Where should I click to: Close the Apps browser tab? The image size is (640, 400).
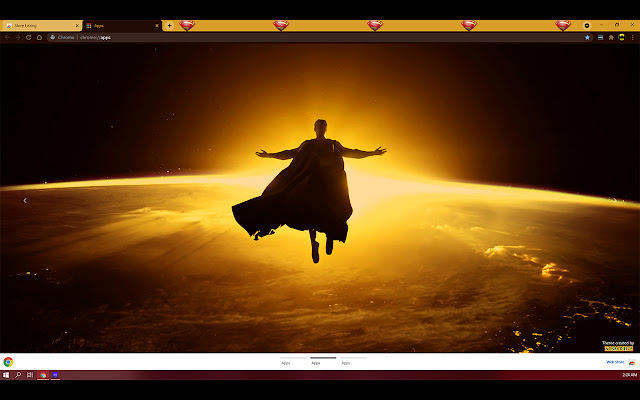[157, 26]
